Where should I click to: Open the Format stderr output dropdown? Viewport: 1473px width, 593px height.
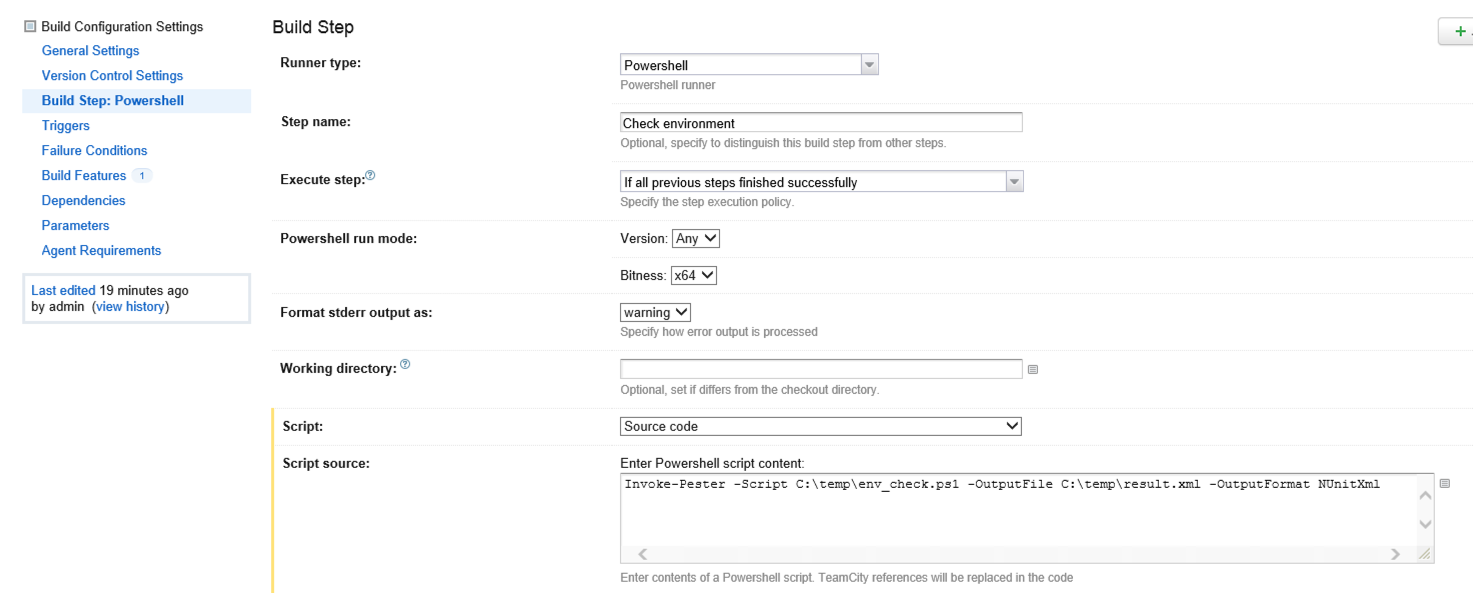coord(655,313)
